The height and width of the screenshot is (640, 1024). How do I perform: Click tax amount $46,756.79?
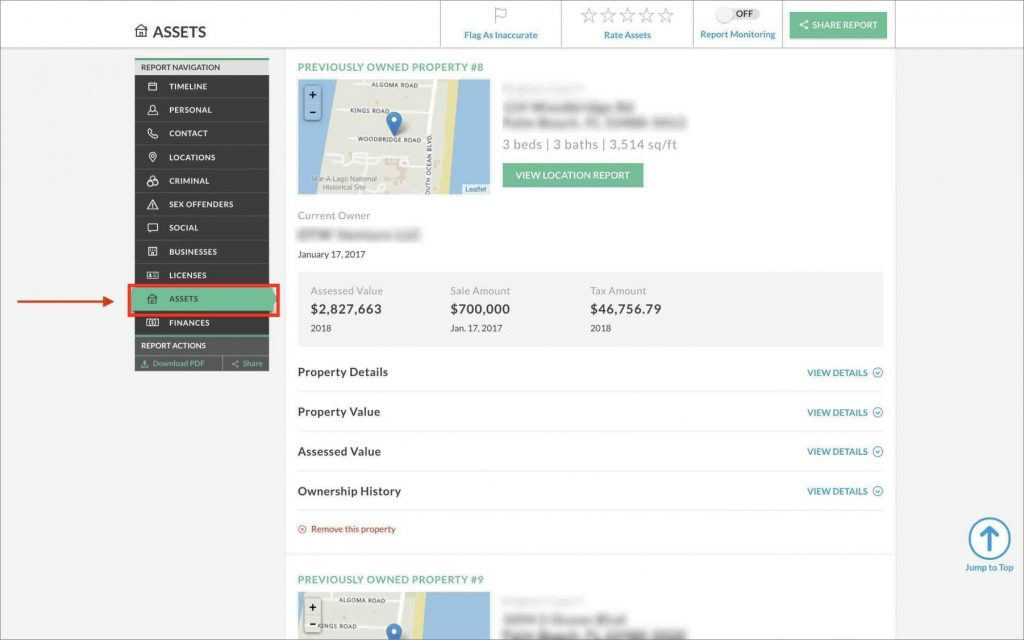coord(626,310)
